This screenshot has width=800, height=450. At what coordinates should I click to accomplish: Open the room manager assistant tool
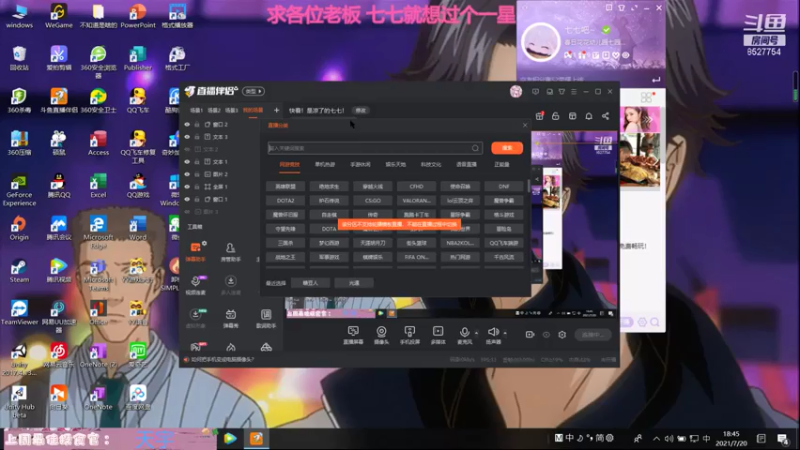click(231, 252)
